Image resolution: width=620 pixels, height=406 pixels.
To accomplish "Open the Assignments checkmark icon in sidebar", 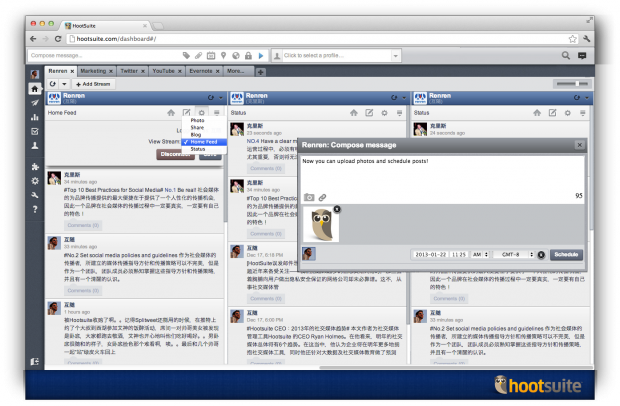I will [x=35, y=131].
